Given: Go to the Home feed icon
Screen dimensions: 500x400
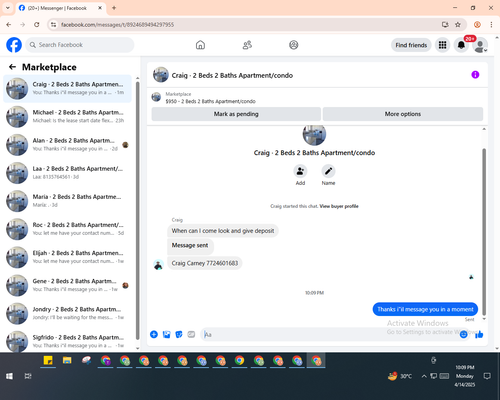Looking at the screenshot, I should (200, 45).
